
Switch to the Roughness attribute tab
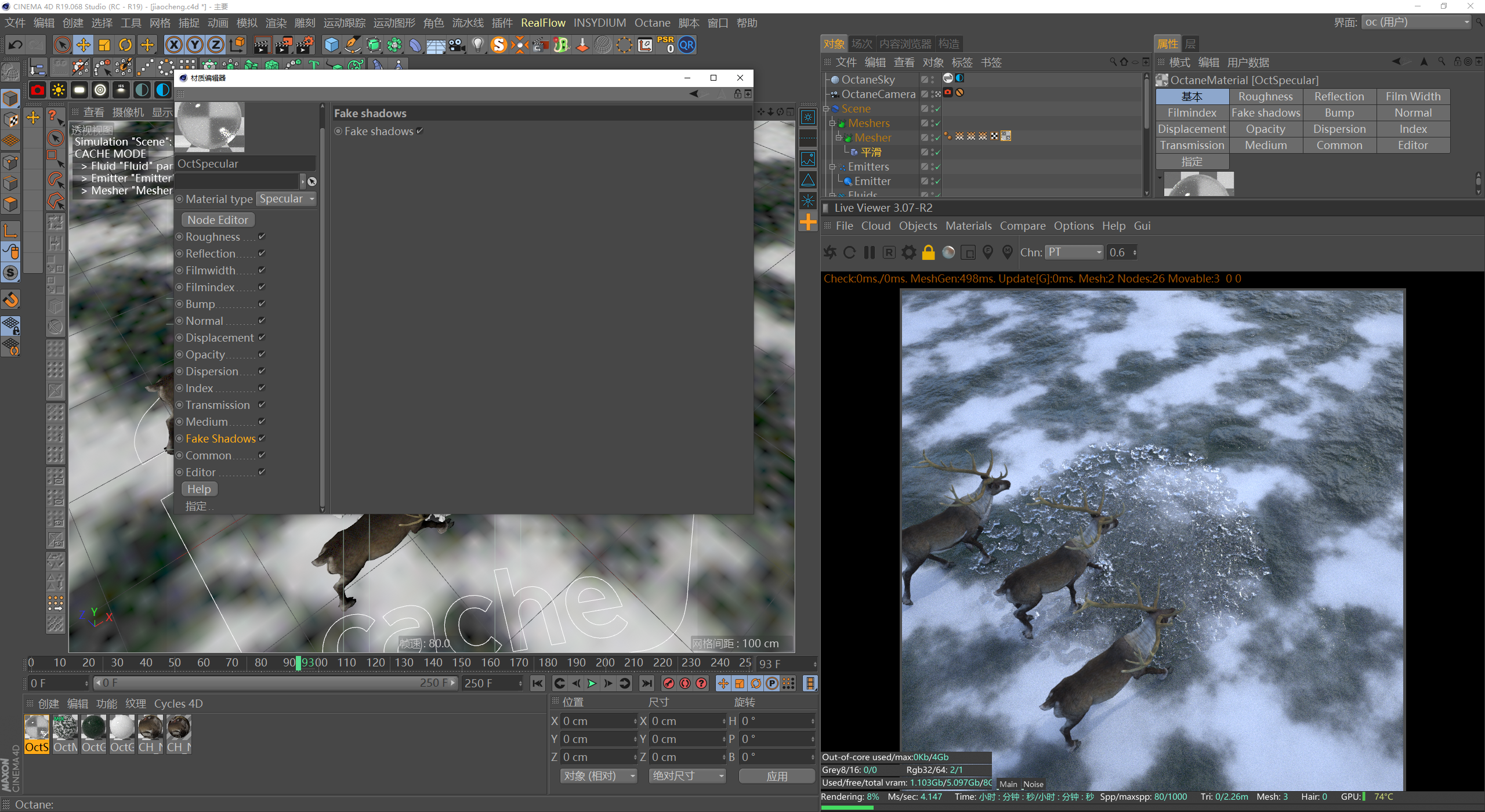1265,96
